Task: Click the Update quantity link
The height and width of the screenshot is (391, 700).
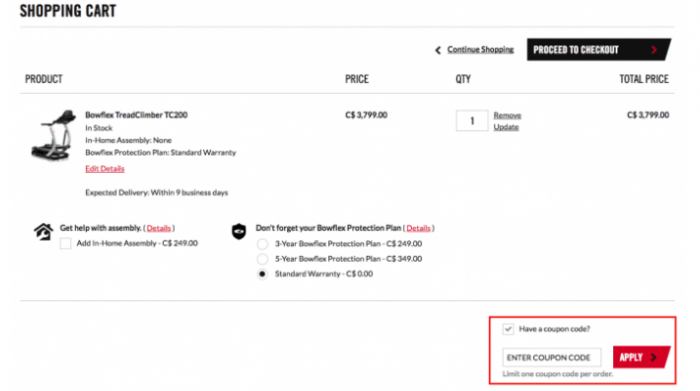Action: coord(506,127)
